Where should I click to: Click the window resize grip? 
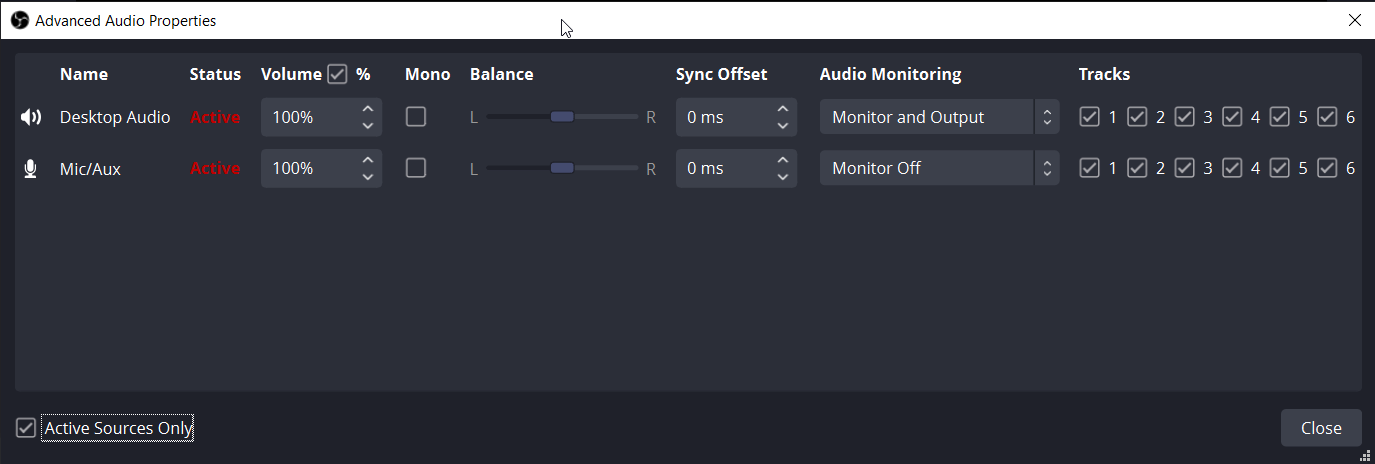pos(1366,455)
